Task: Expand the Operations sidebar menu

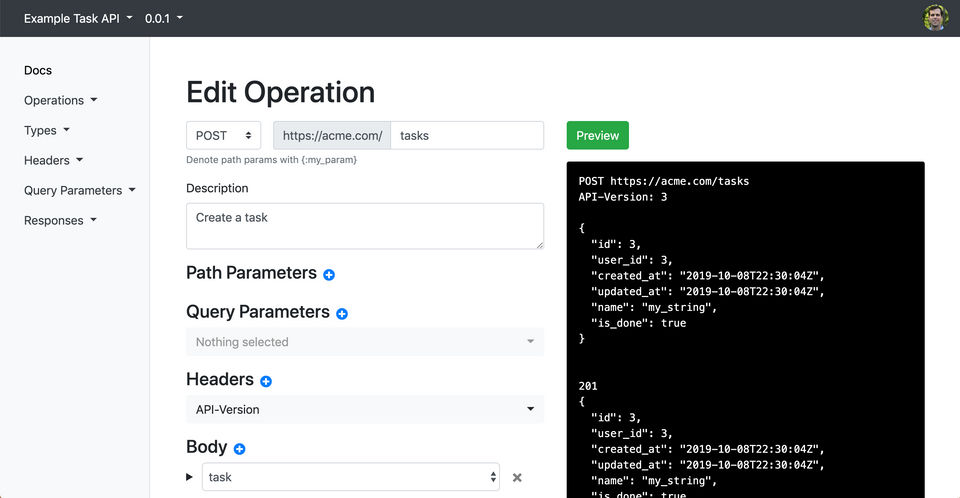Action: coord(61,100)
